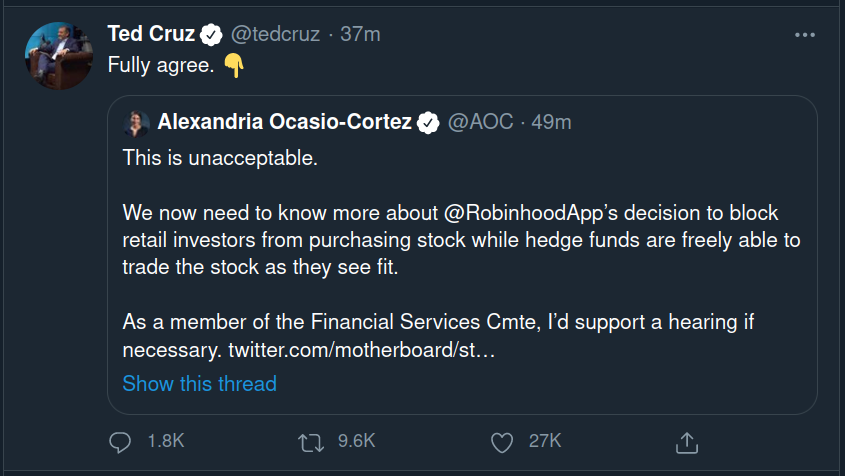This screenshot has height=476, width=845.
Task: Click the retweet arrows icon
Action: pos(311,441)
